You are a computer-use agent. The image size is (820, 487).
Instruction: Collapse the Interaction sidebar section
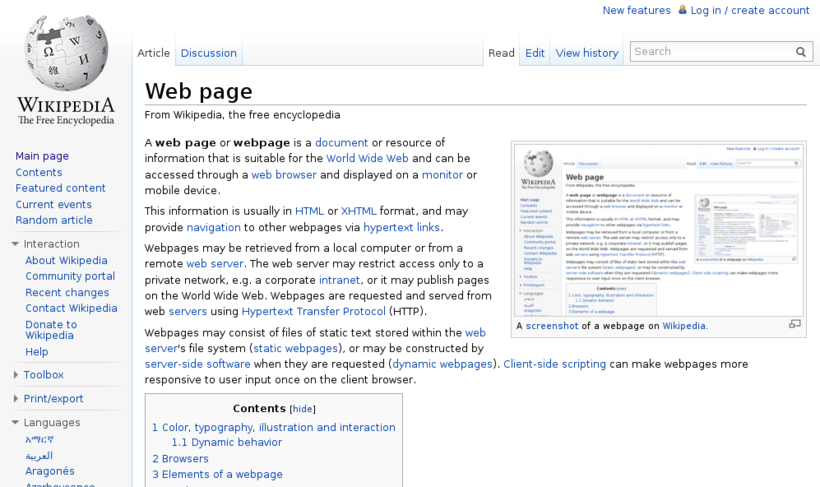tap(16, 244)
